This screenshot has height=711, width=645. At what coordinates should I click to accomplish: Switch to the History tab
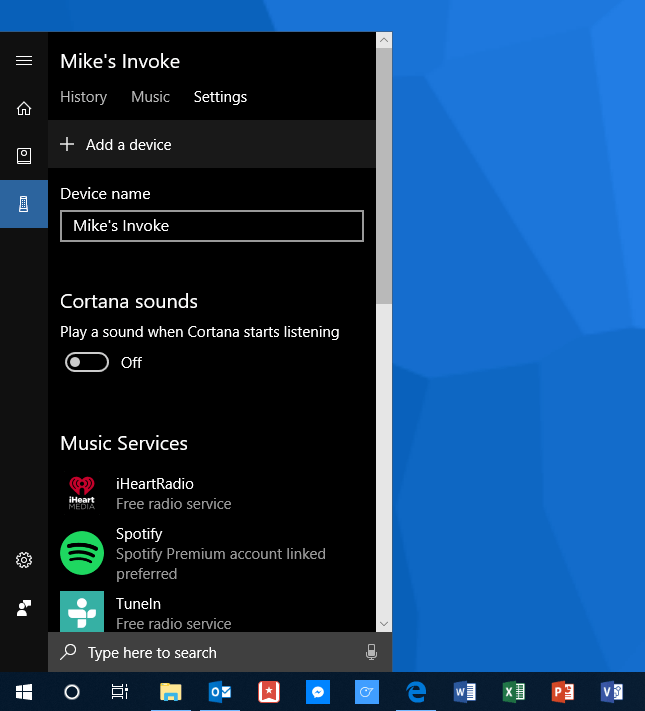coord(83,97)
